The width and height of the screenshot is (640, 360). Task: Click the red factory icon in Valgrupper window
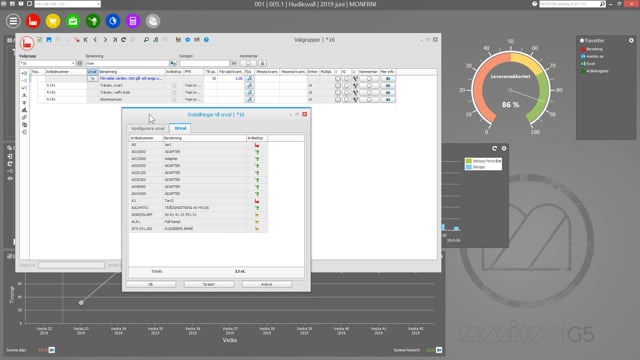point(27,42)
